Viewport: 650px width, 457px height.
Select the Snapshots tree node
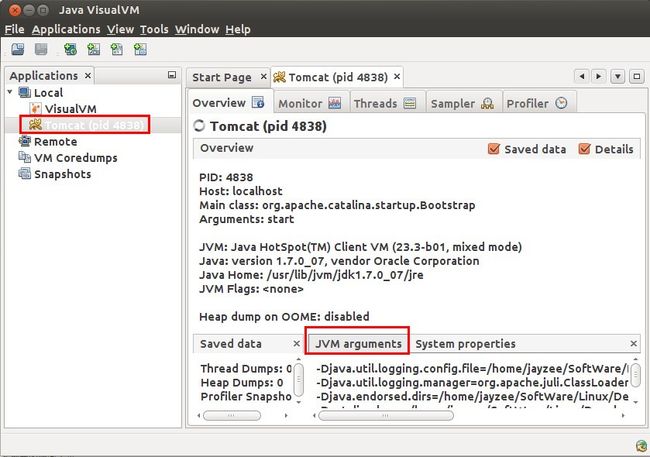[63, 174]
